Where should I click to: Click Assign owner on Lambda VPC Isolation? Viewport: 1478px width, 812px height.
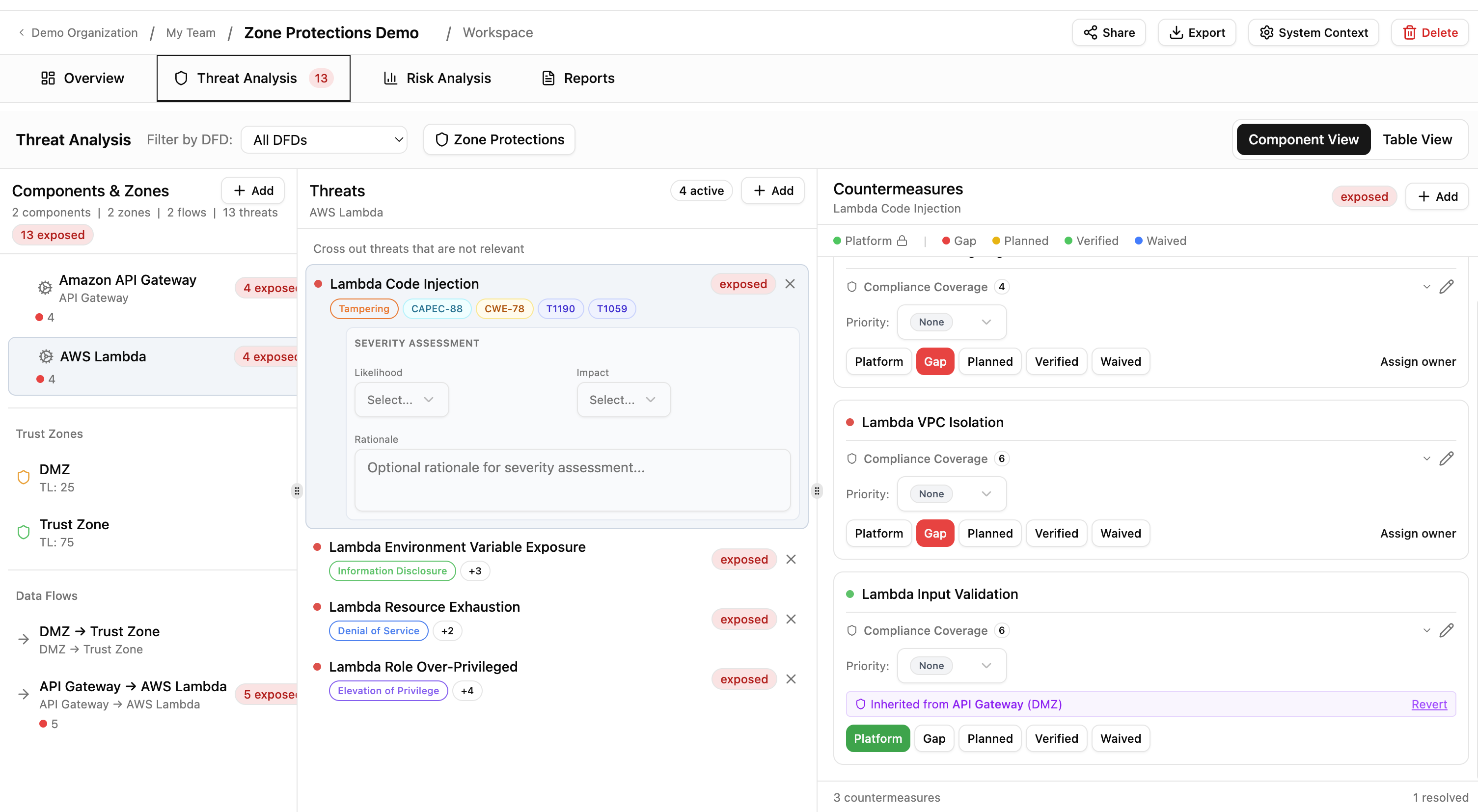pos(1418,533)
